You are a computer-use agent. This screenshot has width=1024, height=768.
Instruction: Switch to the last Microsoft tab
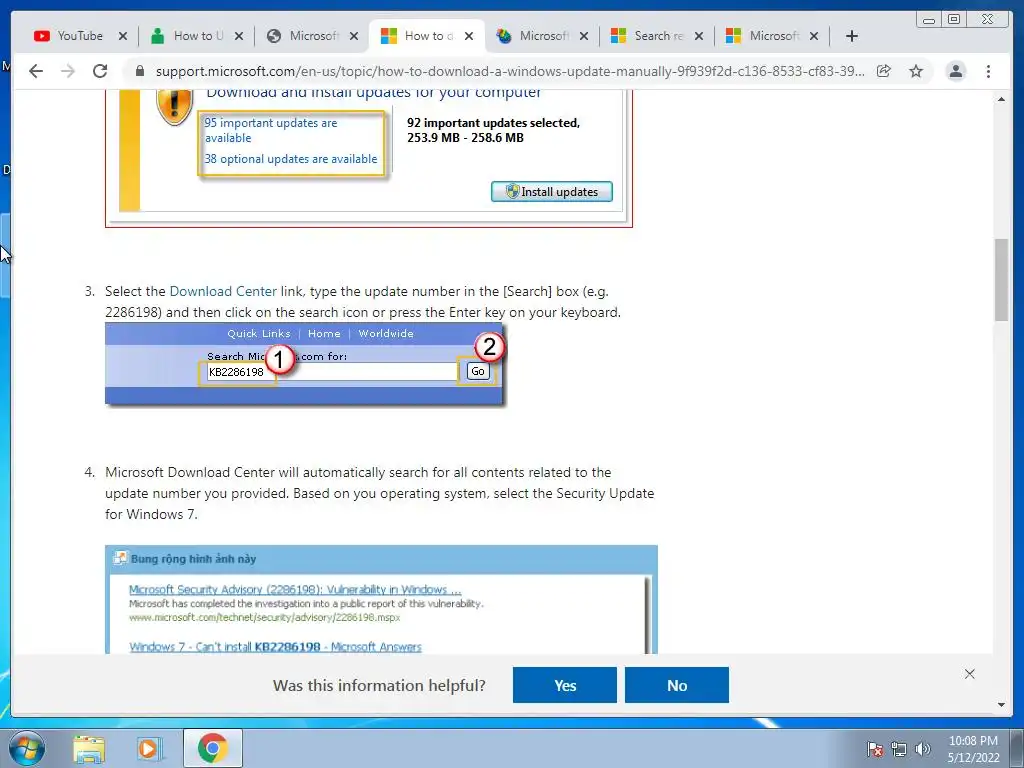pos(763,36)
